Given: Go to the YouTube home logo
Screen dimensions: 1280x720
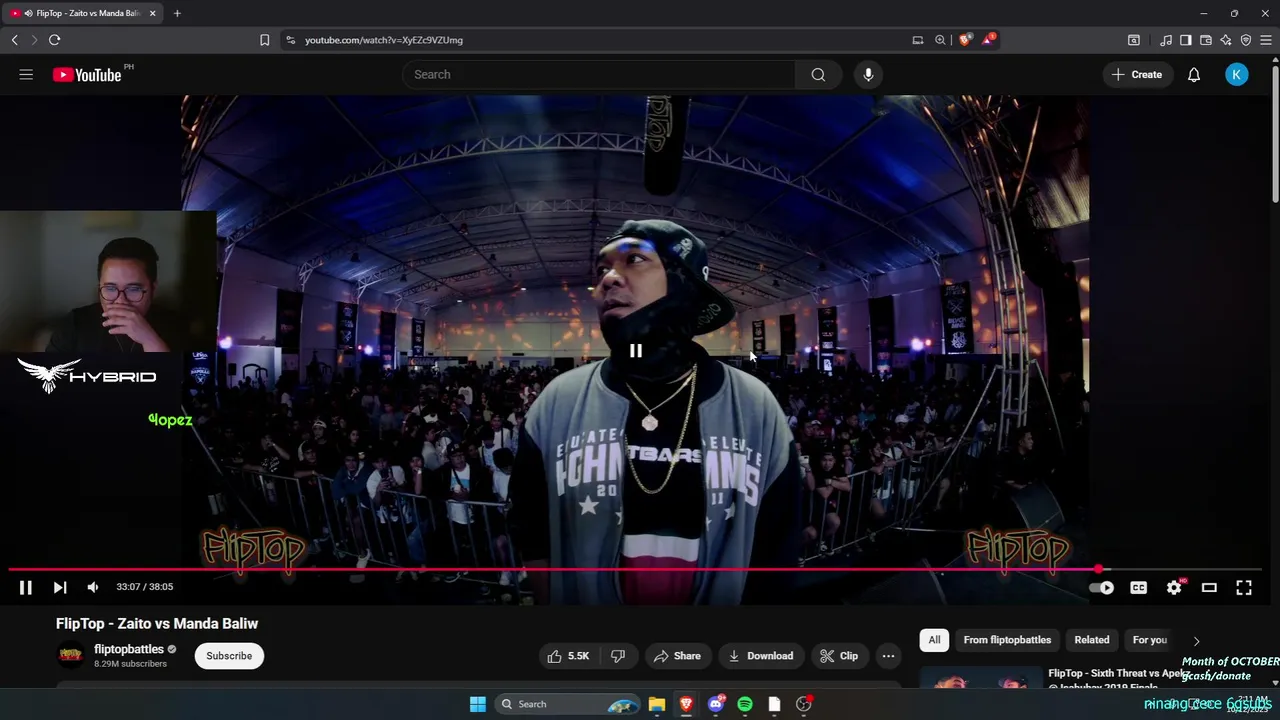Looking at the screenshot, I should [x=87, y=75].
